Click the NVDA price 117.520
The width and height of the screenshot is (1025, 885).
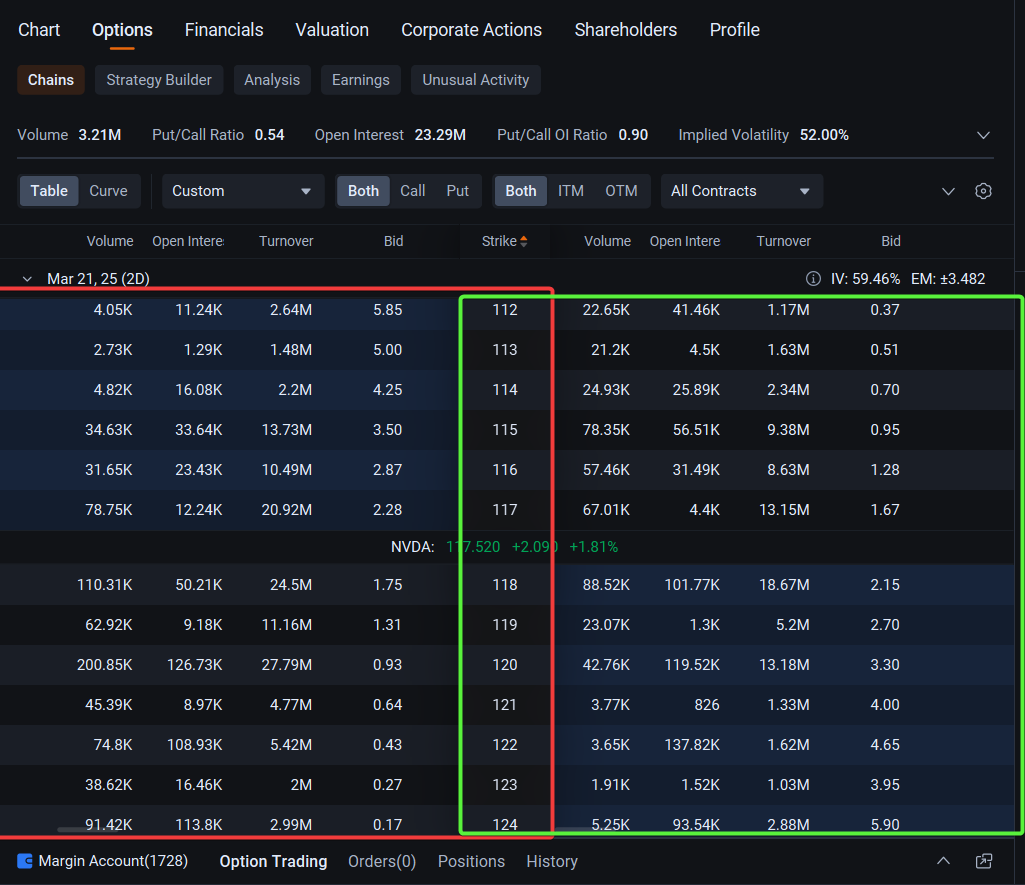[473, 547]
